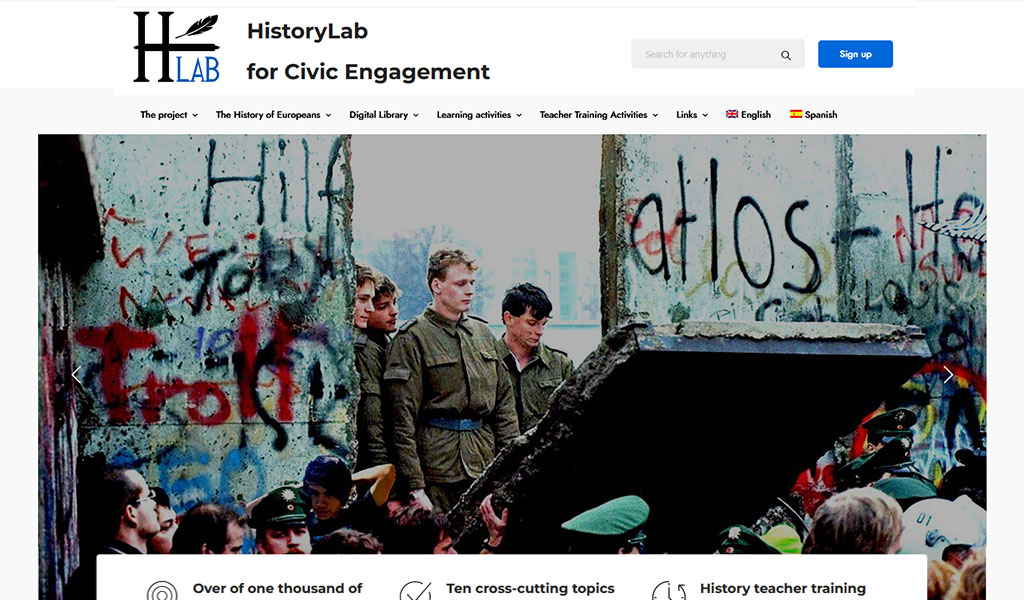Open The project menu
Viewport: 1024px width, 600px height.
coord(163,114)
